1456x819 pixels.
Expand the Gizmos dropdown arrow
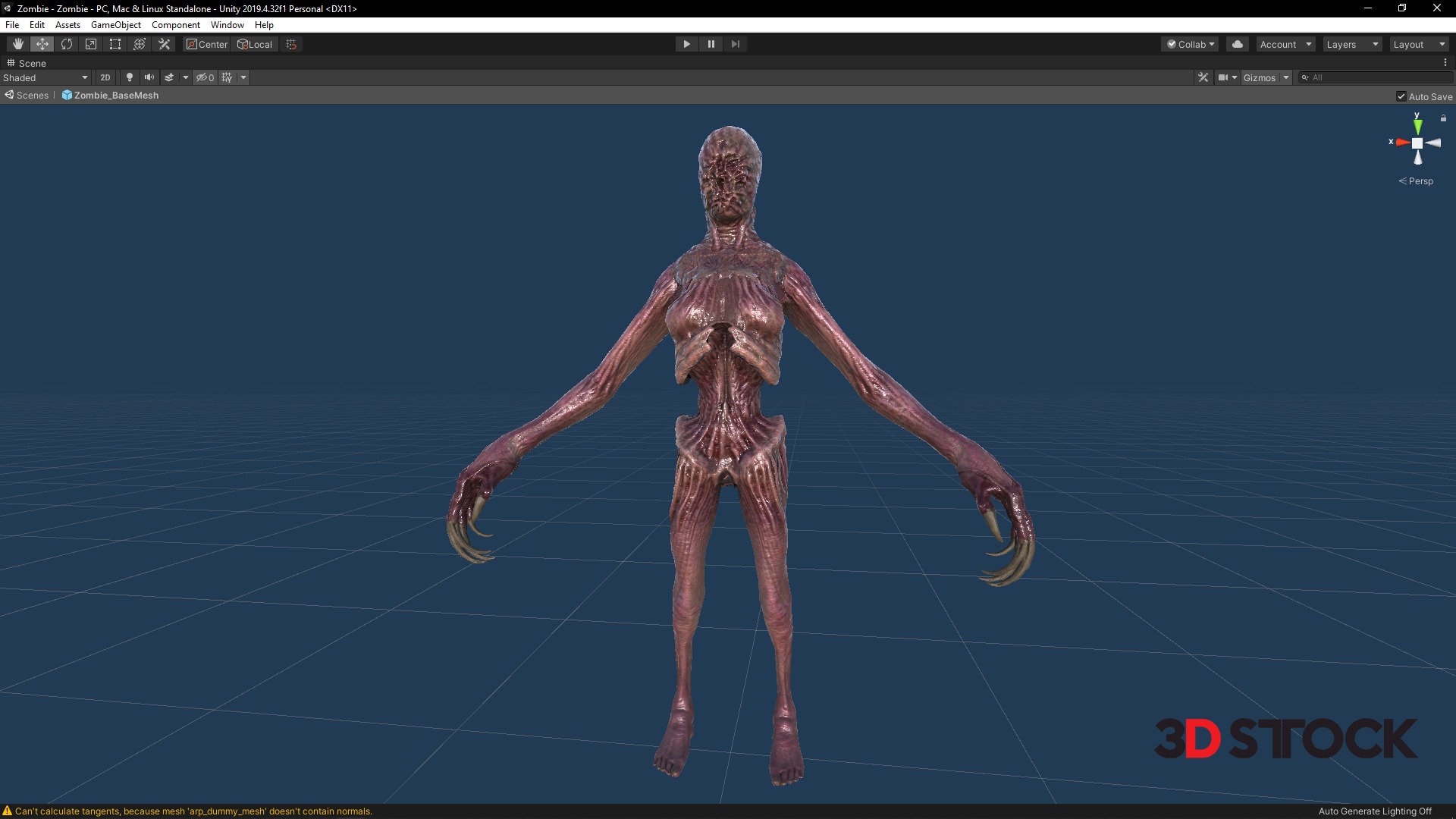point(1286,77)
